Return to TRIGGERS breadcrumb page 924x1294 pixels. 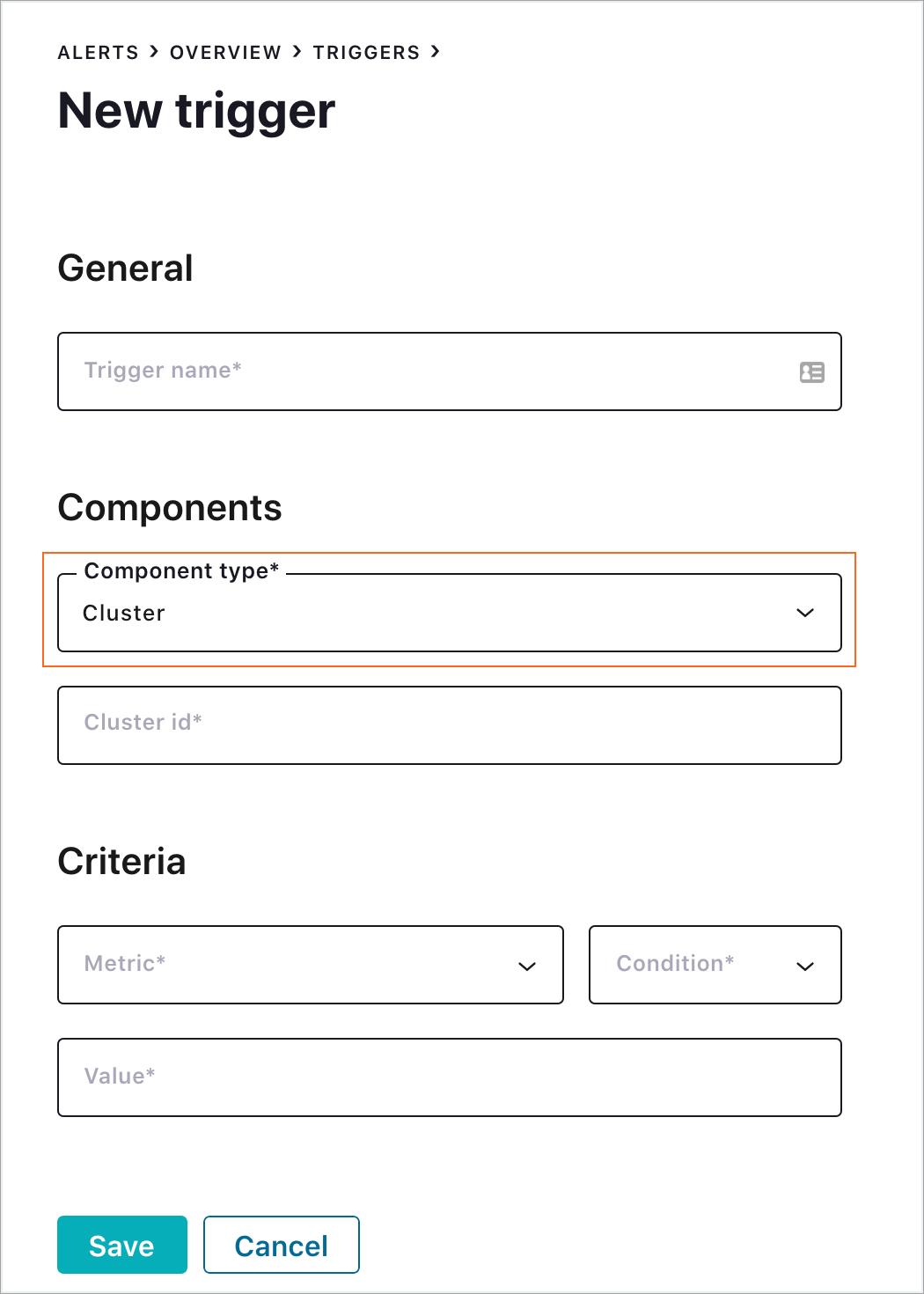[x=366, y=53]
